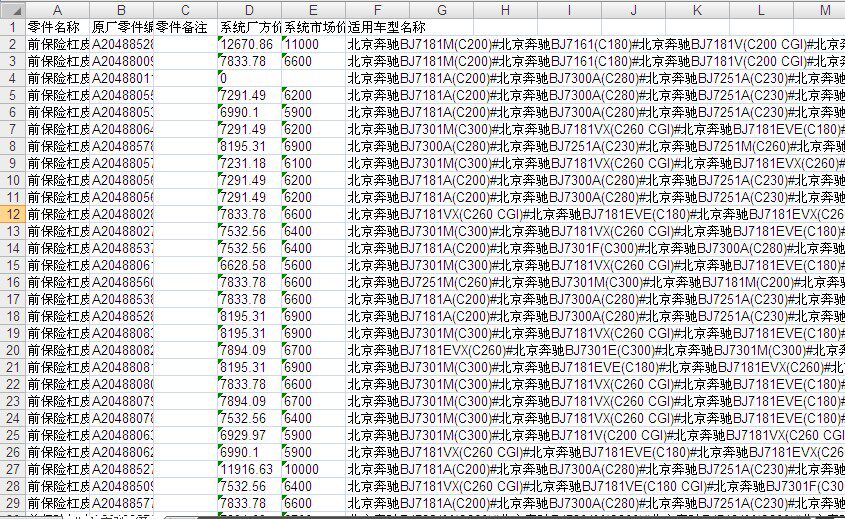This screenshot has height=519, width=845.
Task: Select cell with value 6628.58
Action: (250, 265)
